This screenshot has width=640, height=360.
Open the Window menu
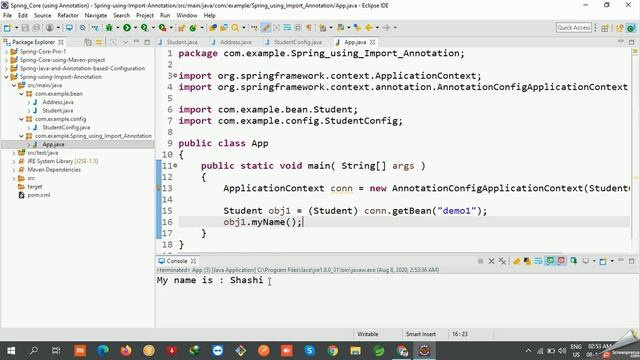pyautogui.click(x=187, y=16)
